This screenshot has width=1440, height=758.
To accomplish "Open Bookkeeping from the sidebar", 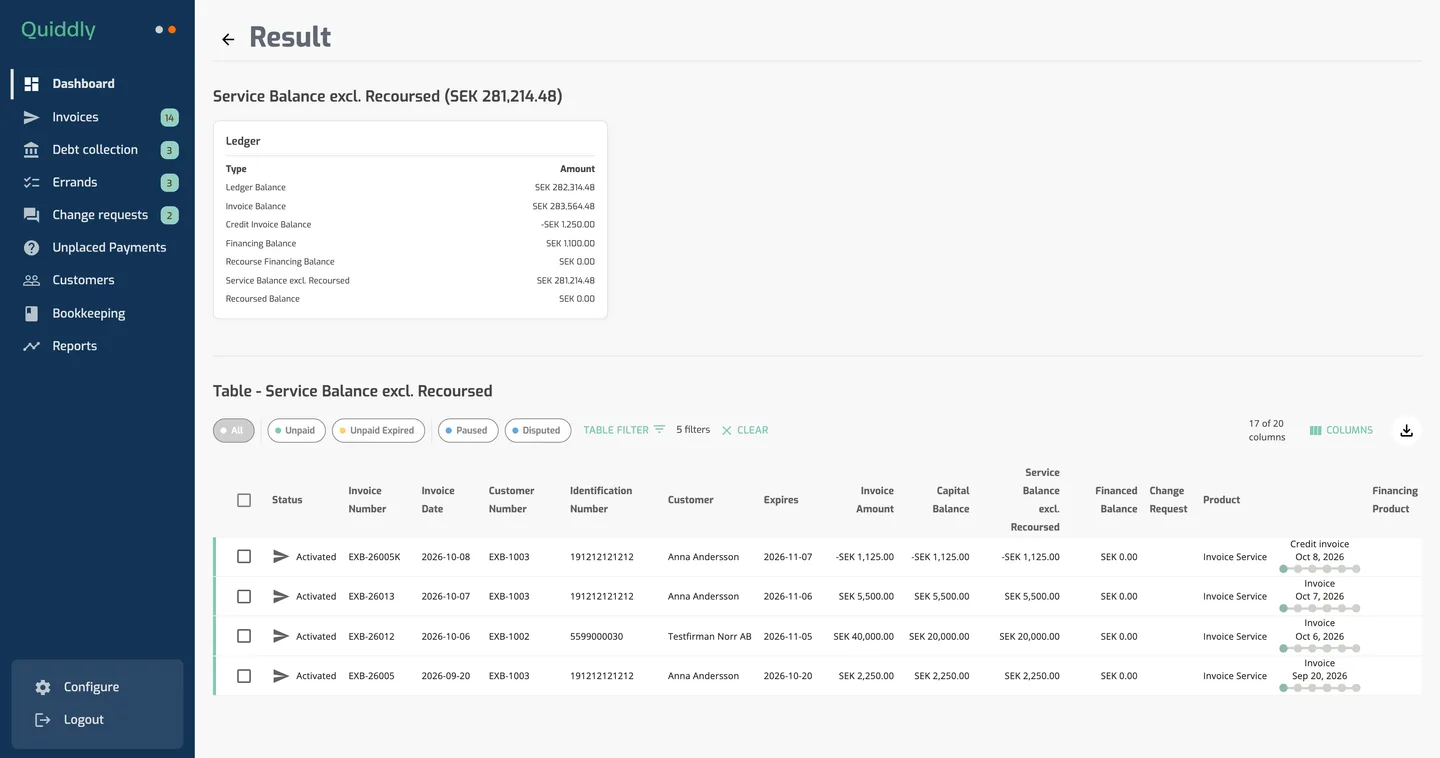I will click(x=89, y=313).
